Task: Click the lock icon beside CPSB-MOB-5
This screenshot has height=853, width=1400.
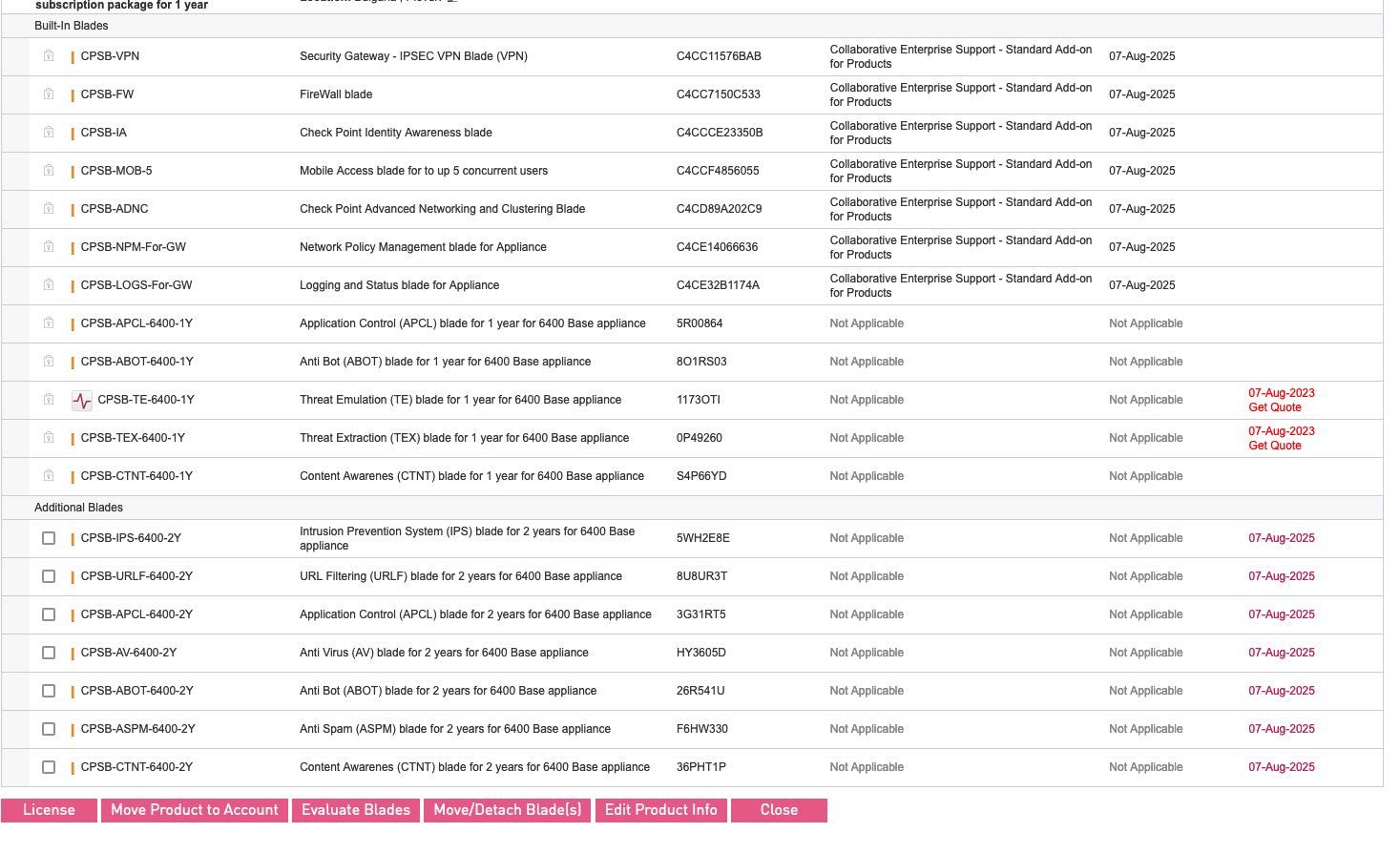Action: pos(49,171)
